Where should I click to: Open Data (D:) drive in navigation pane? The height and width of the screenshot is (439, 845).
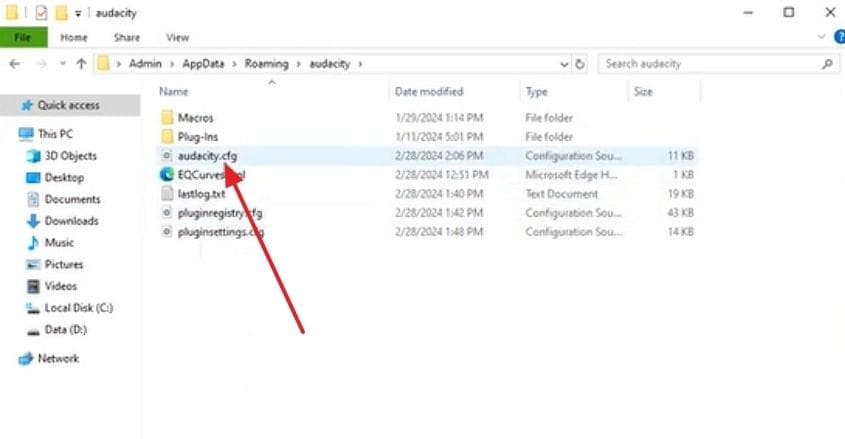(66, 329)
